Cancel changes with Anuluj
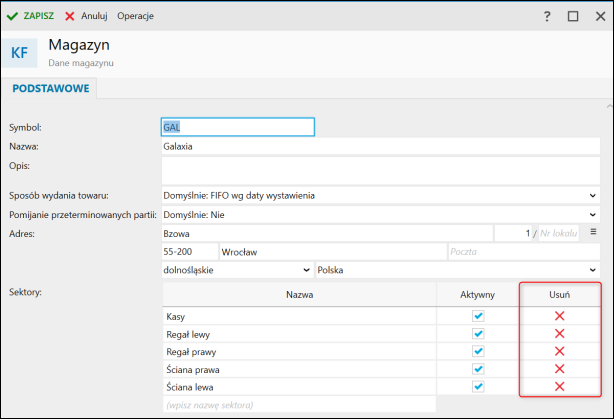 tap(86, 17)
